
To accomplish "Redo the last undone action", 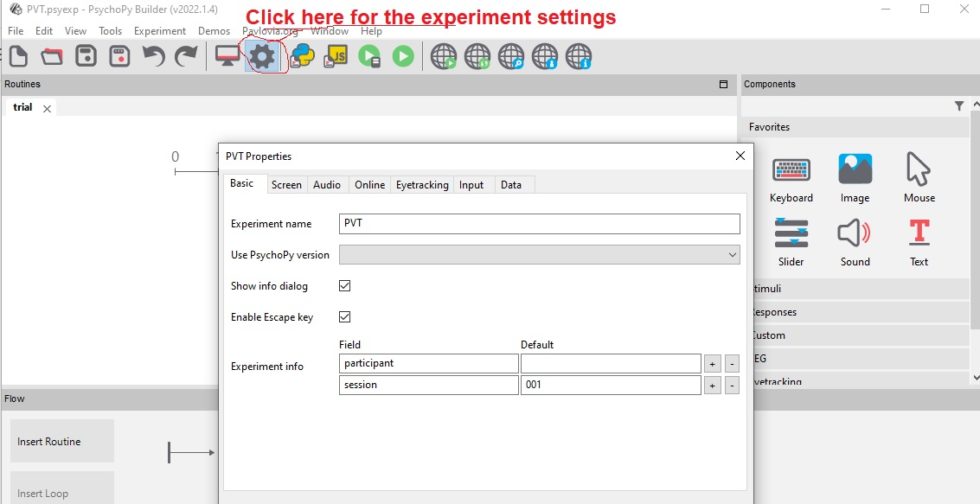I will [186, 56].
